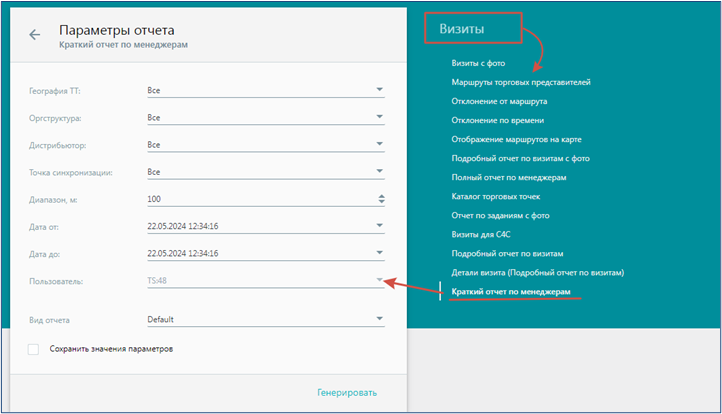
Task: Open the Вид отчета dropdown
Action: pyautogui.click(x=266, y=320)
